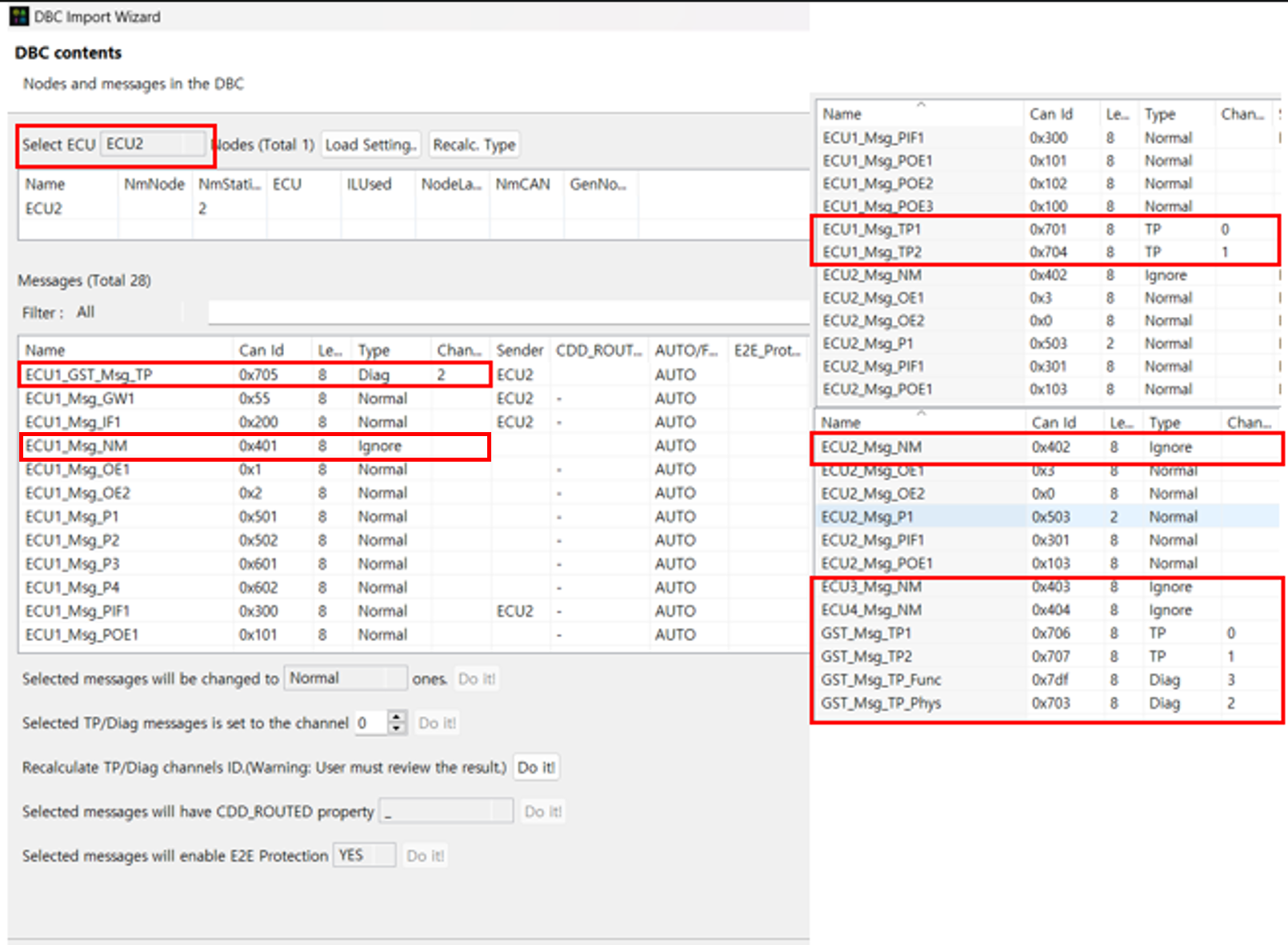Click the NodeLa.. column header
This screenshot has height=945, width=1288.
point(452,184)
